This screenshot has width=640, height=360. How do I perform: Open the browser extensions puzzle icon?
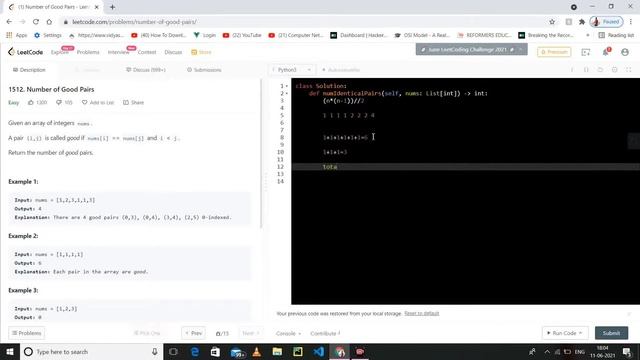582,22
